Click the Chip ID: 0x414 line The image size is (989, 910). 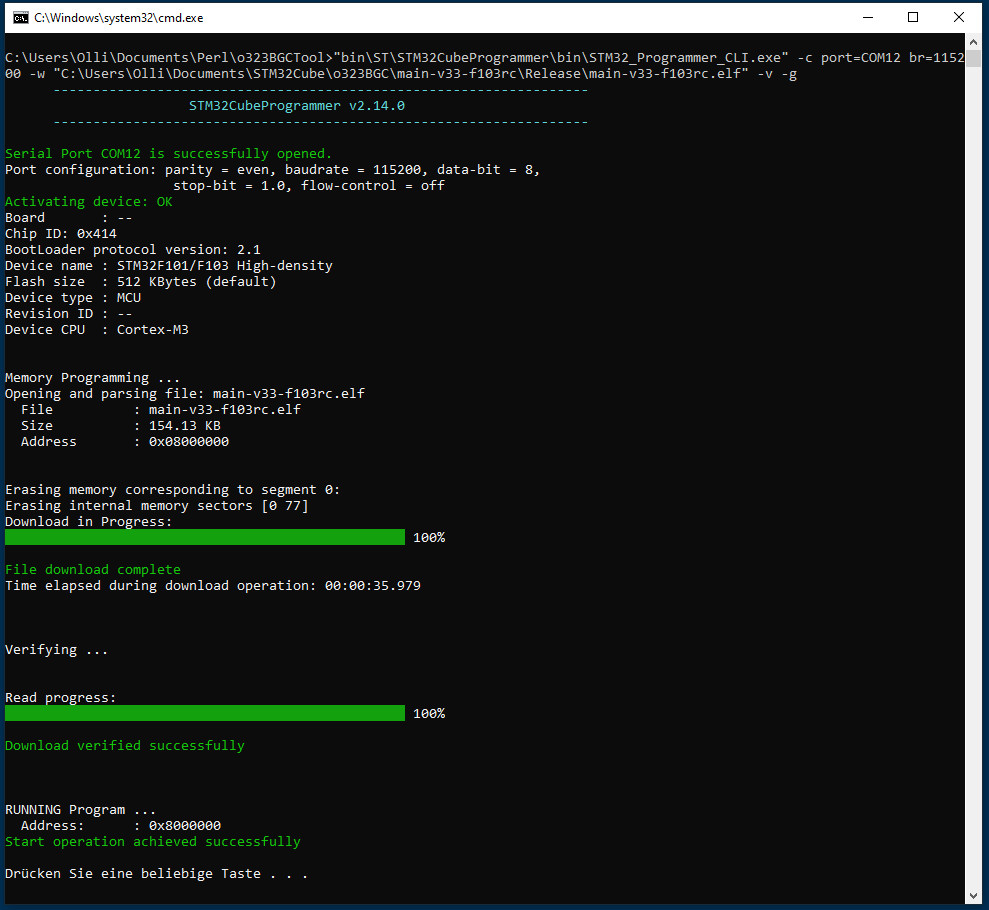pyautogui.click(x=61, y=234)
